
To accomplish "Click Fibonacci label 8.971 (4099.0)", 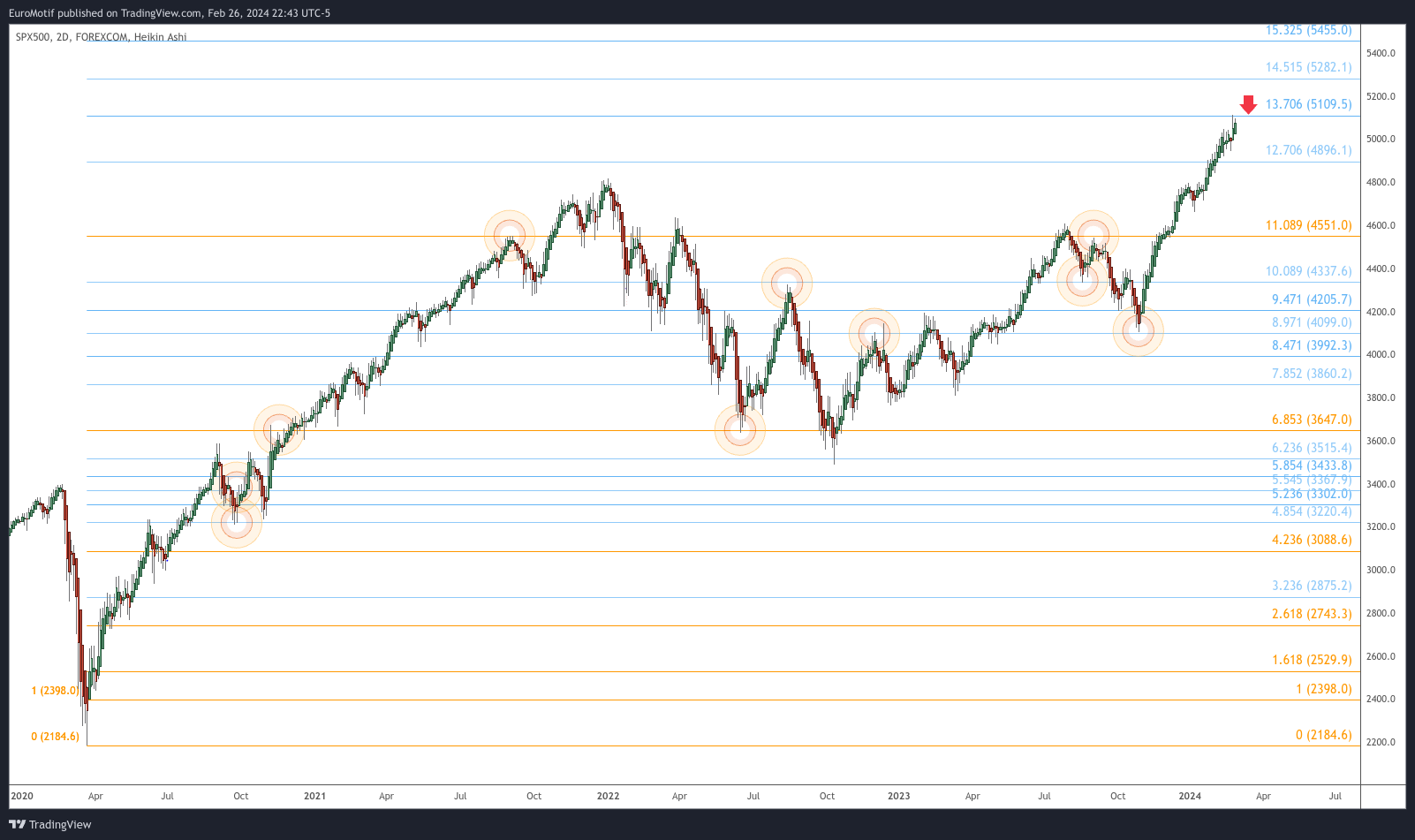I will tap(1312, 322).
